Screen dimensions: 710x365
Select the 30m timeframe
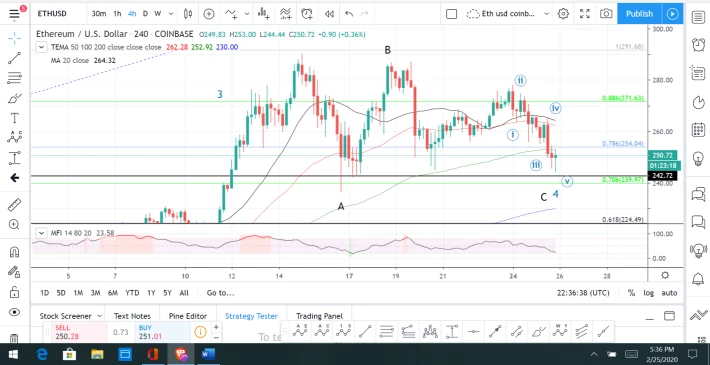(x=99, y=14)
